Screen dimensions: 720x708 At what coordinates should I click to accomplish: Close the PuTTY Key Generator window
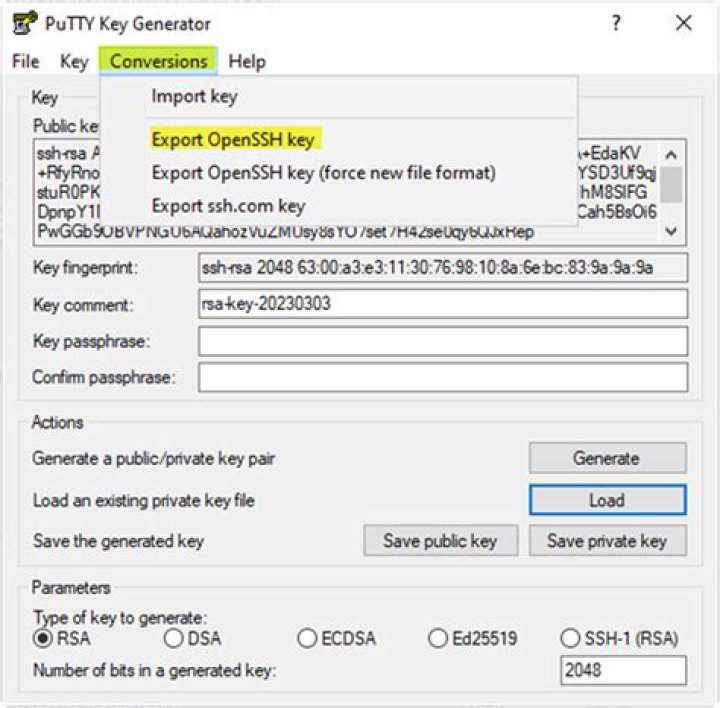(x=684, y=22)
